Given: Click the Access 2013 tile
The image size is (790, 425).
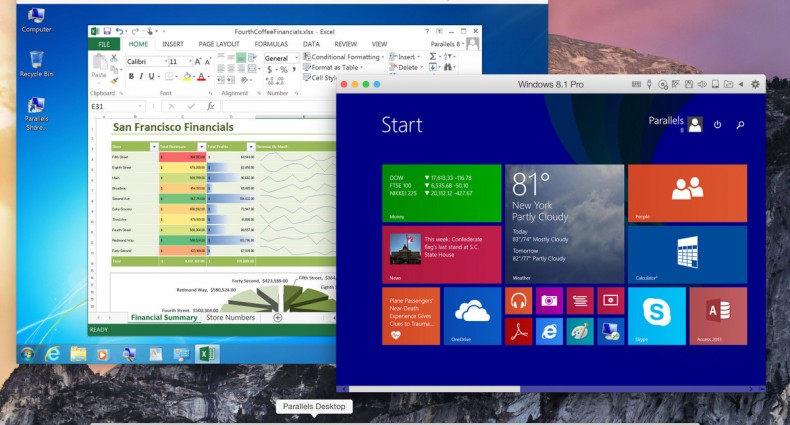Looking at the screenshot, I should pyautogui.click(x=717, y=315).
